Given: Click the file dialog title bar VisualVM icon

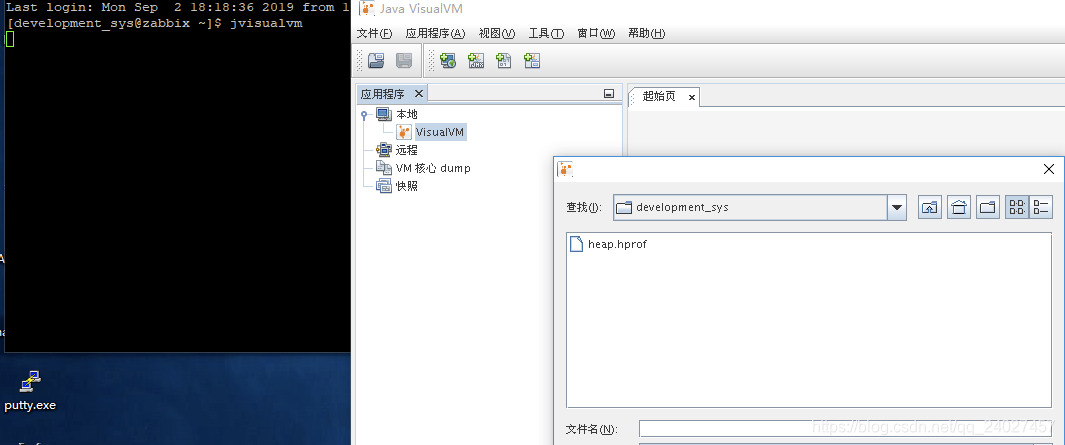Looking at the screenshot, I should pyautogui.click(x=564, y=169).
